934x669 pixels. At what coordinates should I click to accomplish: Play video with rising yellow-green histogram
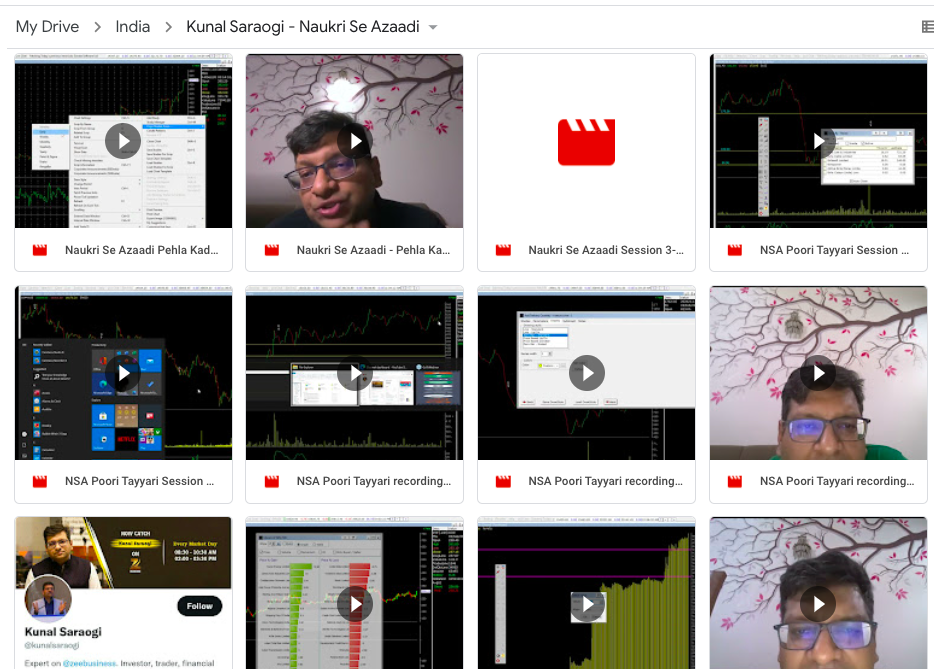[586, 603]
